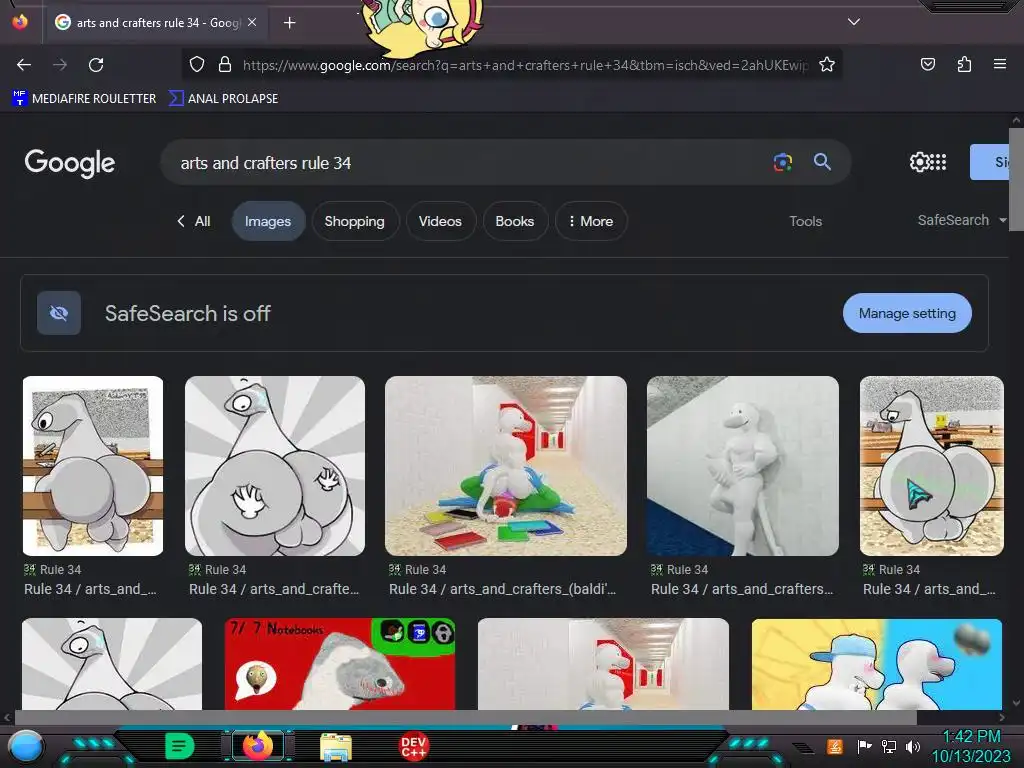The width and height of the screenshot is (1024, 768).
Task: Bookmark this page with the star icon
Action: pyautogui.click(x=827, y=64)
